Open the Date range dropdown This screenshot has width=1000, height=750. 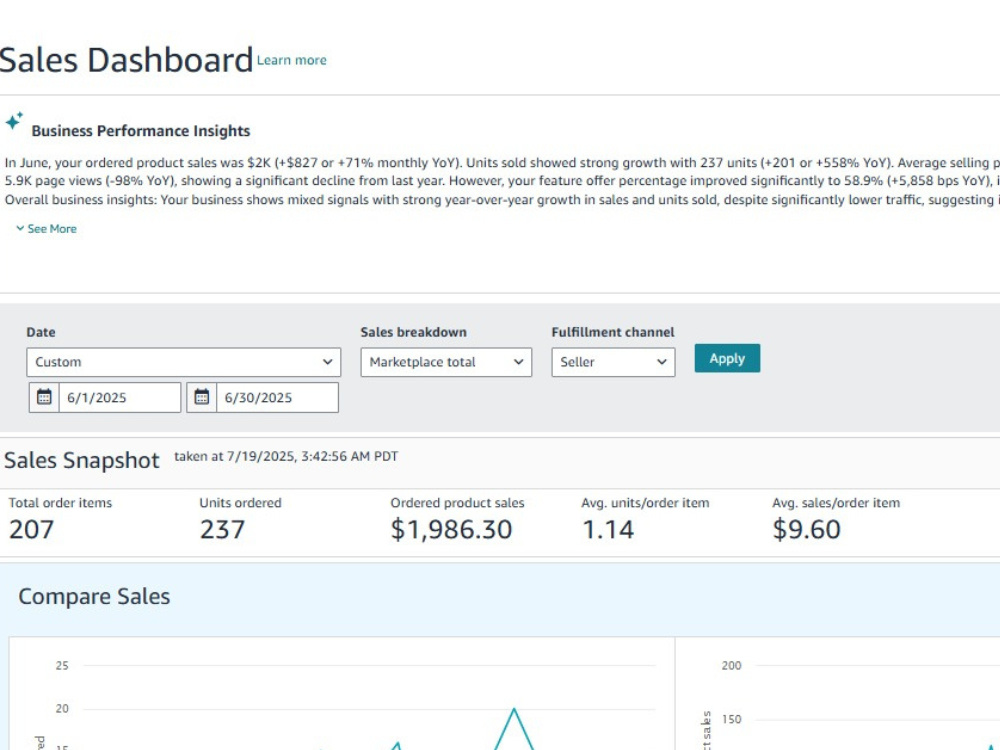click(184, 362)
